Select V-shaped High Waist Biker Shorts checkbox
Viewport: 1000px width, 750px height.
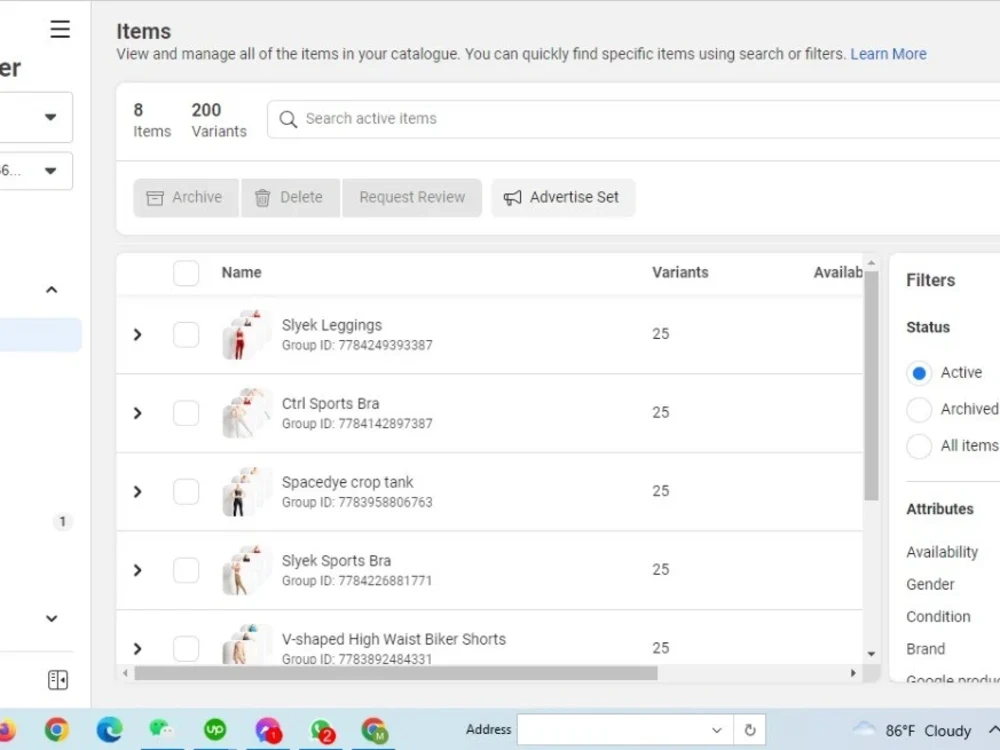186,649
